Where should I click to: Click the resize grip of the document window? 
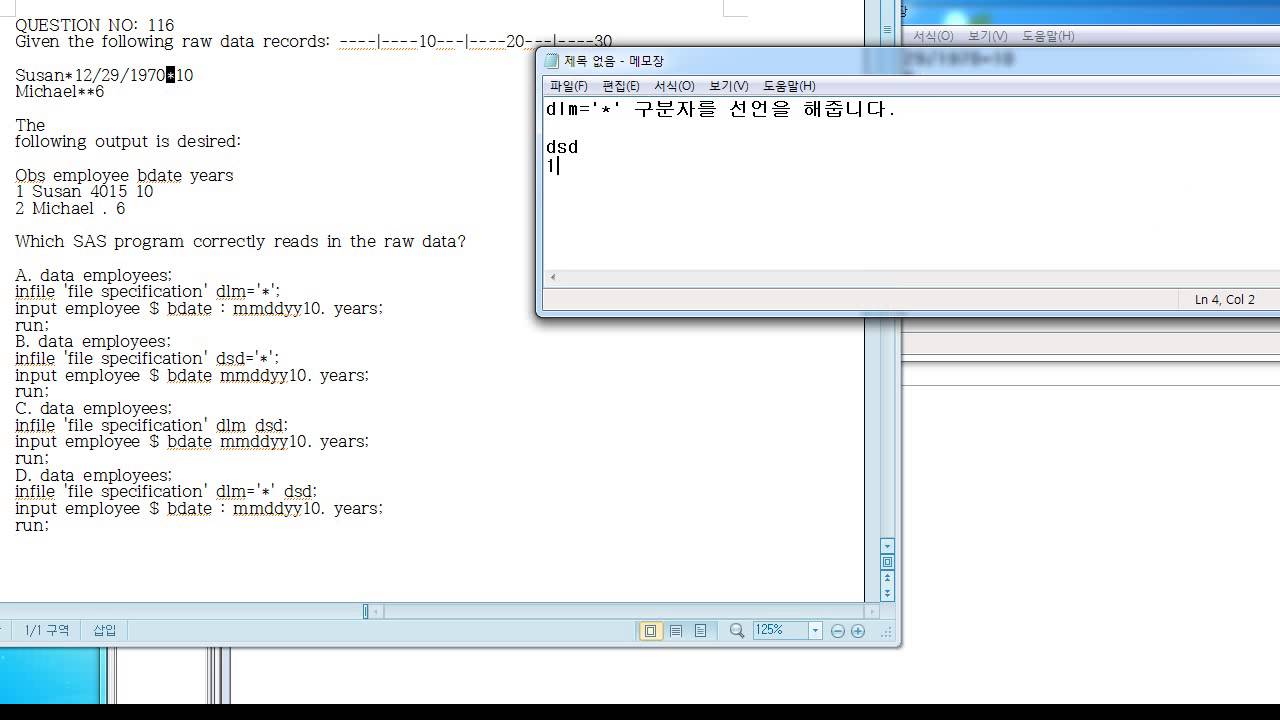(x=887, y=632)
